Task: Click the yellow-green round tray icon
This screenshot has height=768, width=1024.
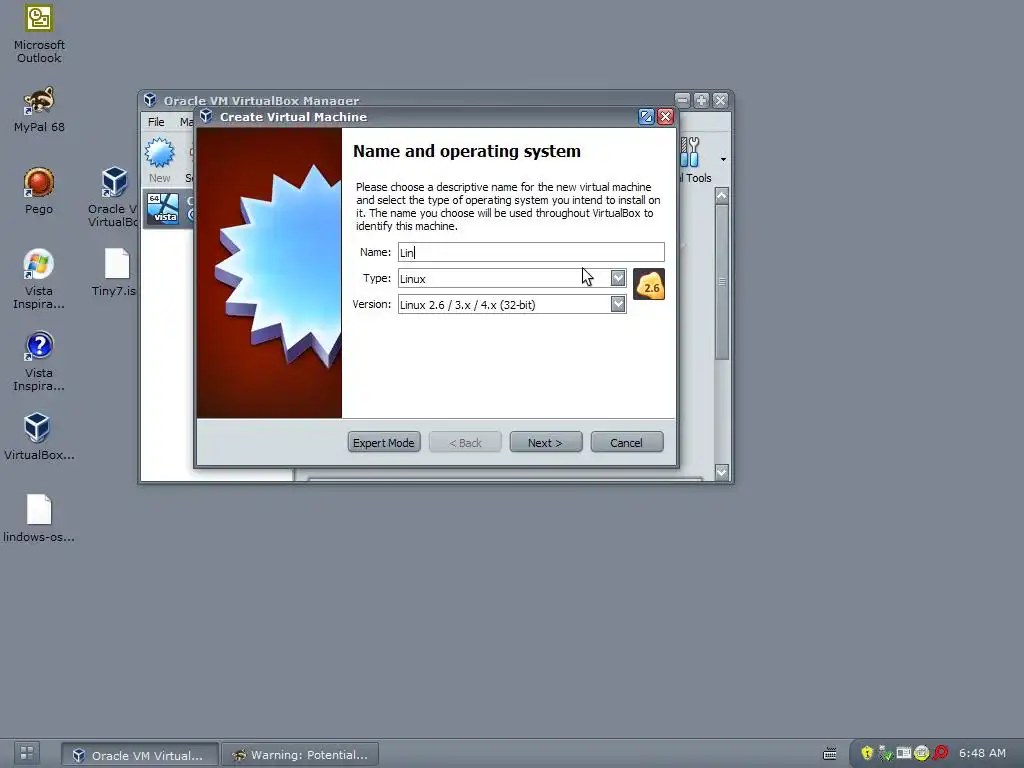Action: [x=921, y=753]
